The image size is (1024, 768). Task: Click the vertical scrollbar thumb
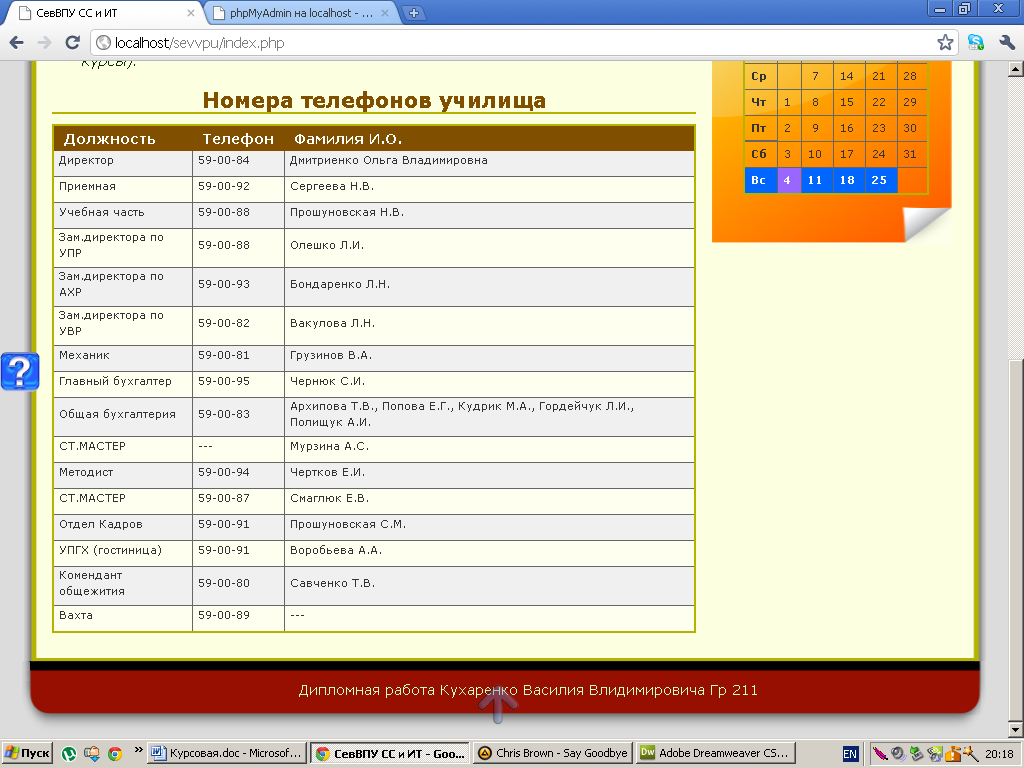click(1016, 539)
